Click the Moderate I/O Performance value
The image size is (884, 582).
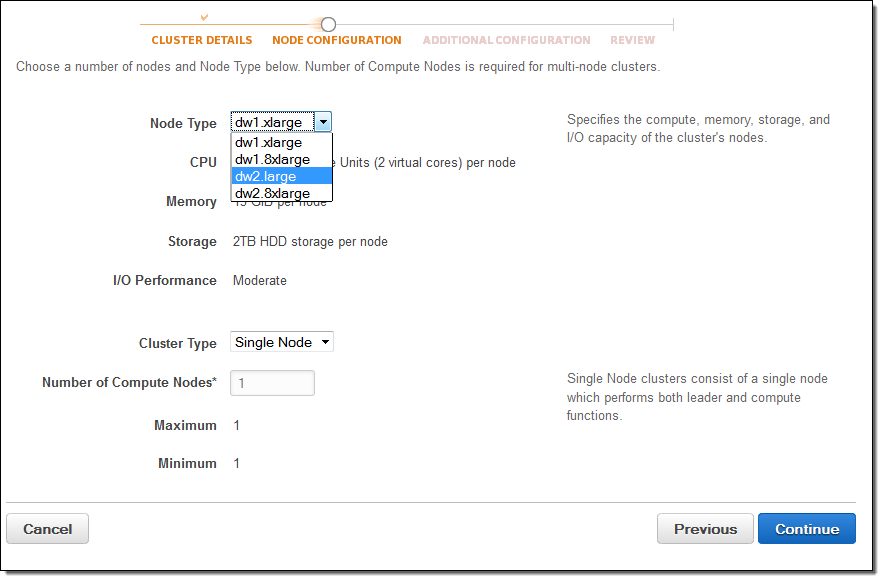pyautogui.click(x=260, y=281)
